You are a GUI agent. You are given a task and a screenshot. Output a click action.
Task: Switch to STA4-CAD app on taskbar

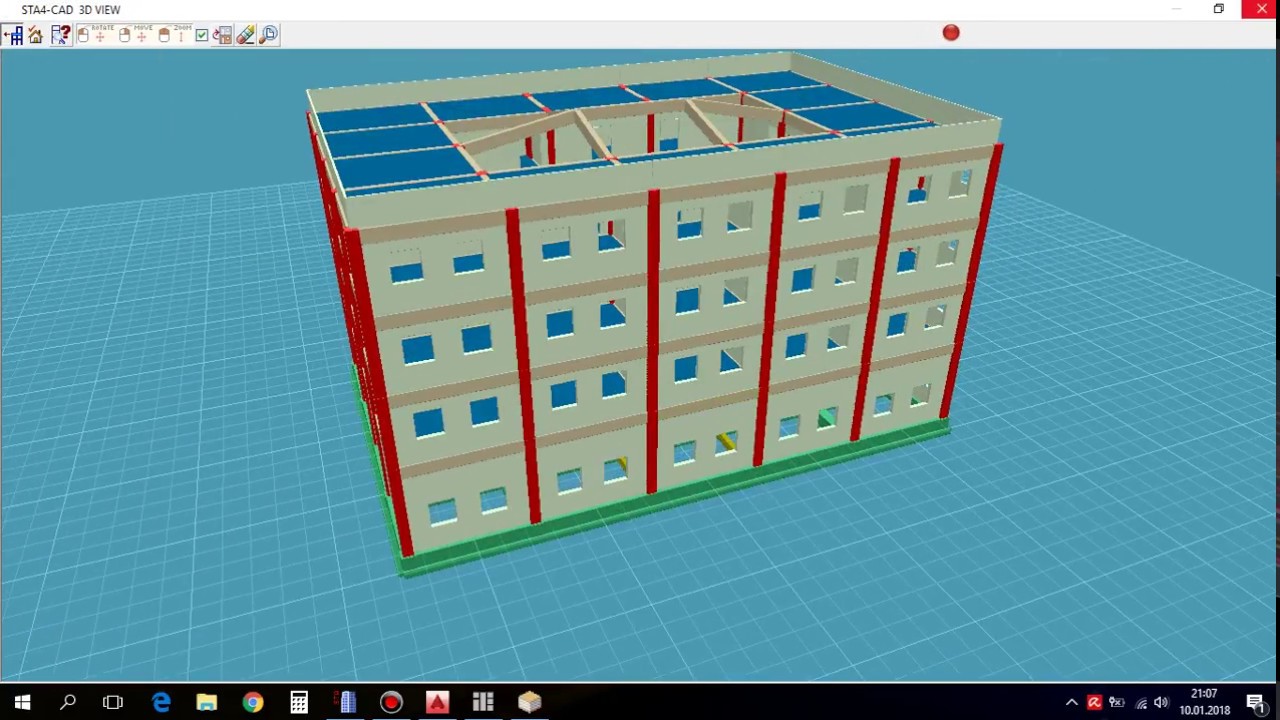coord(345,703)
